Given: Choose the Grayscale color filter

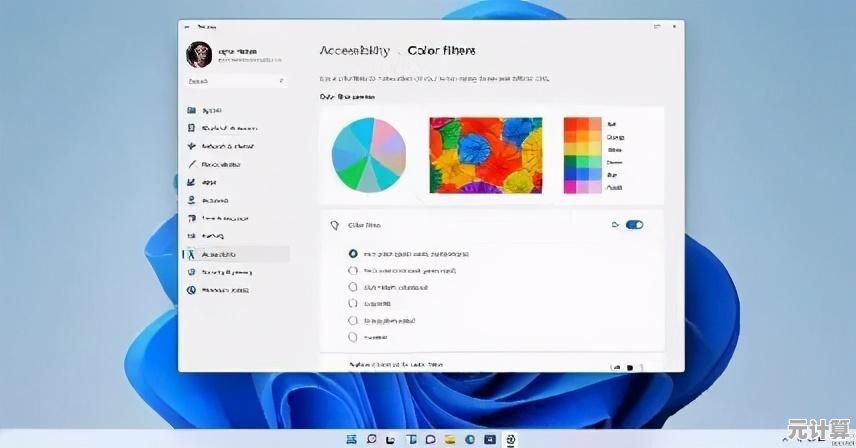Looking at the screenshot, I should click(x=352, y=304).
